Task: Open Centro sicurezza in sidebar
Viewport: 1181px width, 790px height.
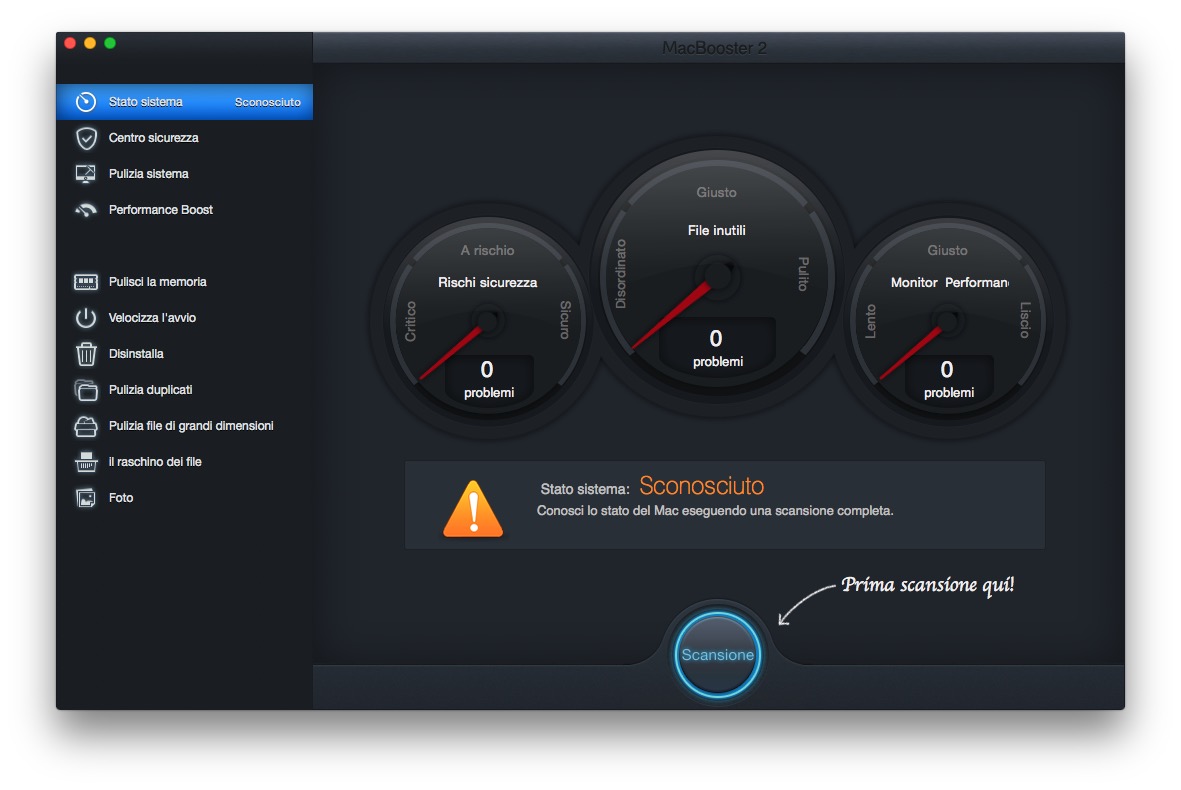Action: (185, 138)
